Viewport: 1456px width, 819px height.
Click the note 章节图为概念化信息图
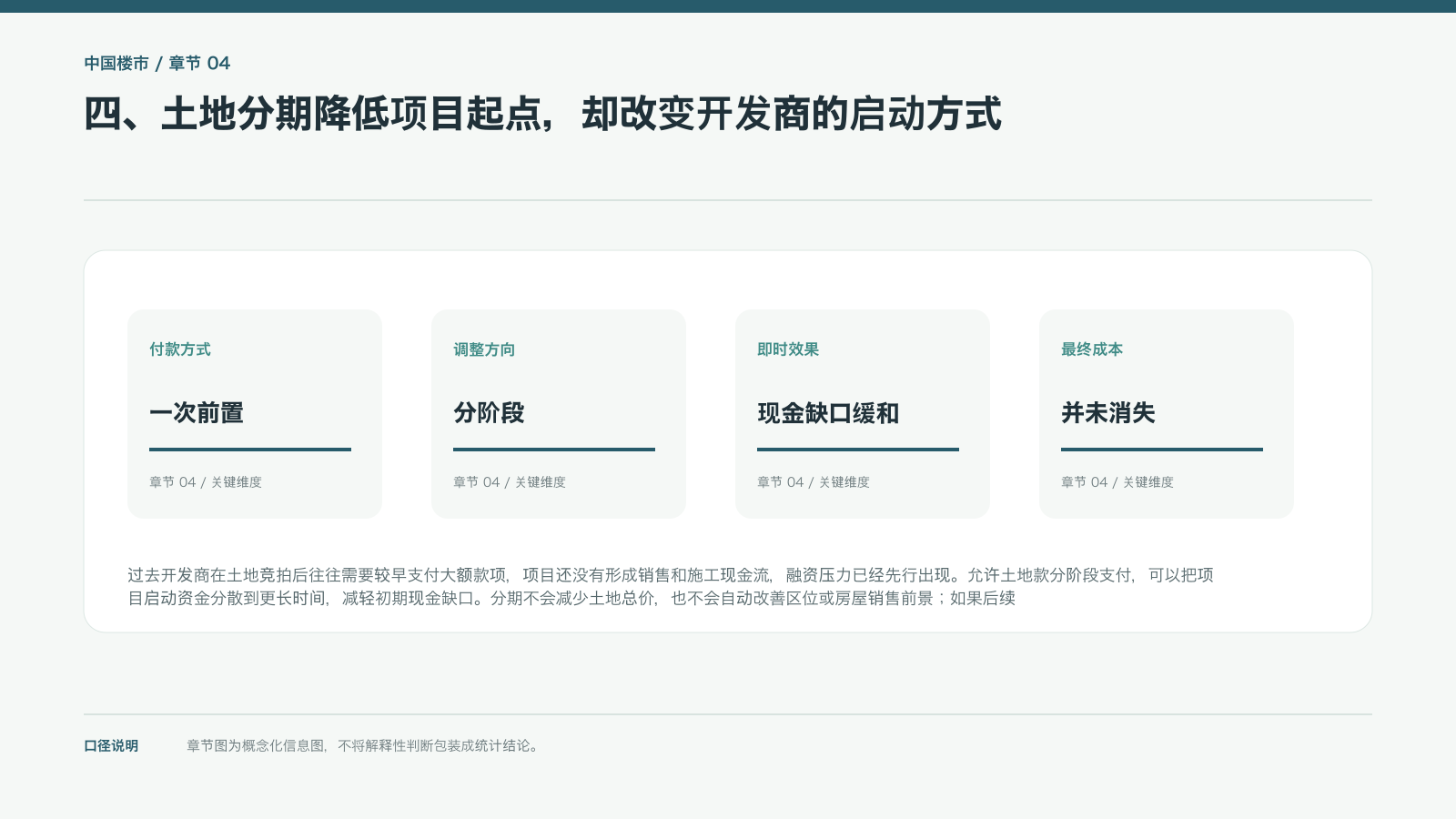(x=364, y=746)
